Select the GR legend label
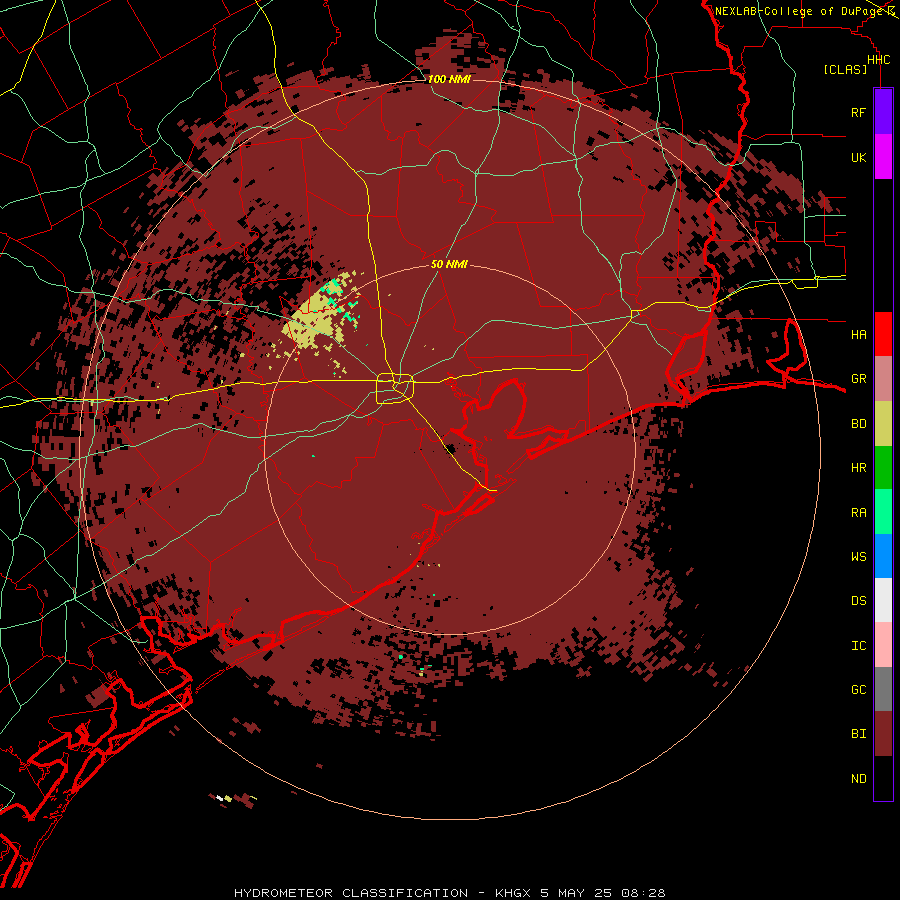 [x=858, y=379]
